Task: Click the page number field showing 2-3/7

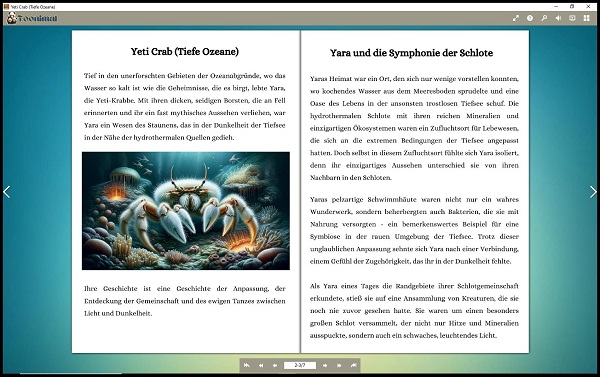Action: pyautogui.click(x=300, y=365)
